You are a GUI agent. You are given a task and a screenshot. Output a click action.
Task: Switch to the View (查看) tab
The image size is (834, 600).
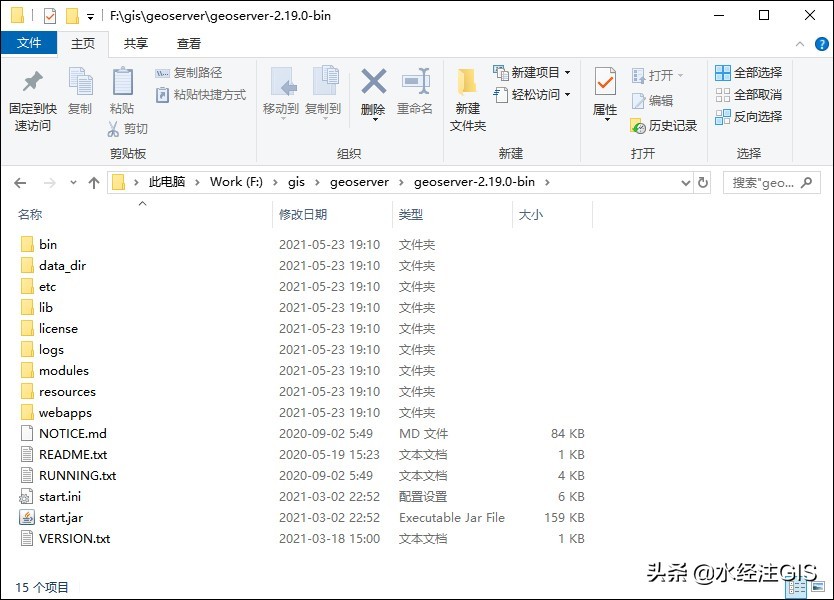point(189,44)
